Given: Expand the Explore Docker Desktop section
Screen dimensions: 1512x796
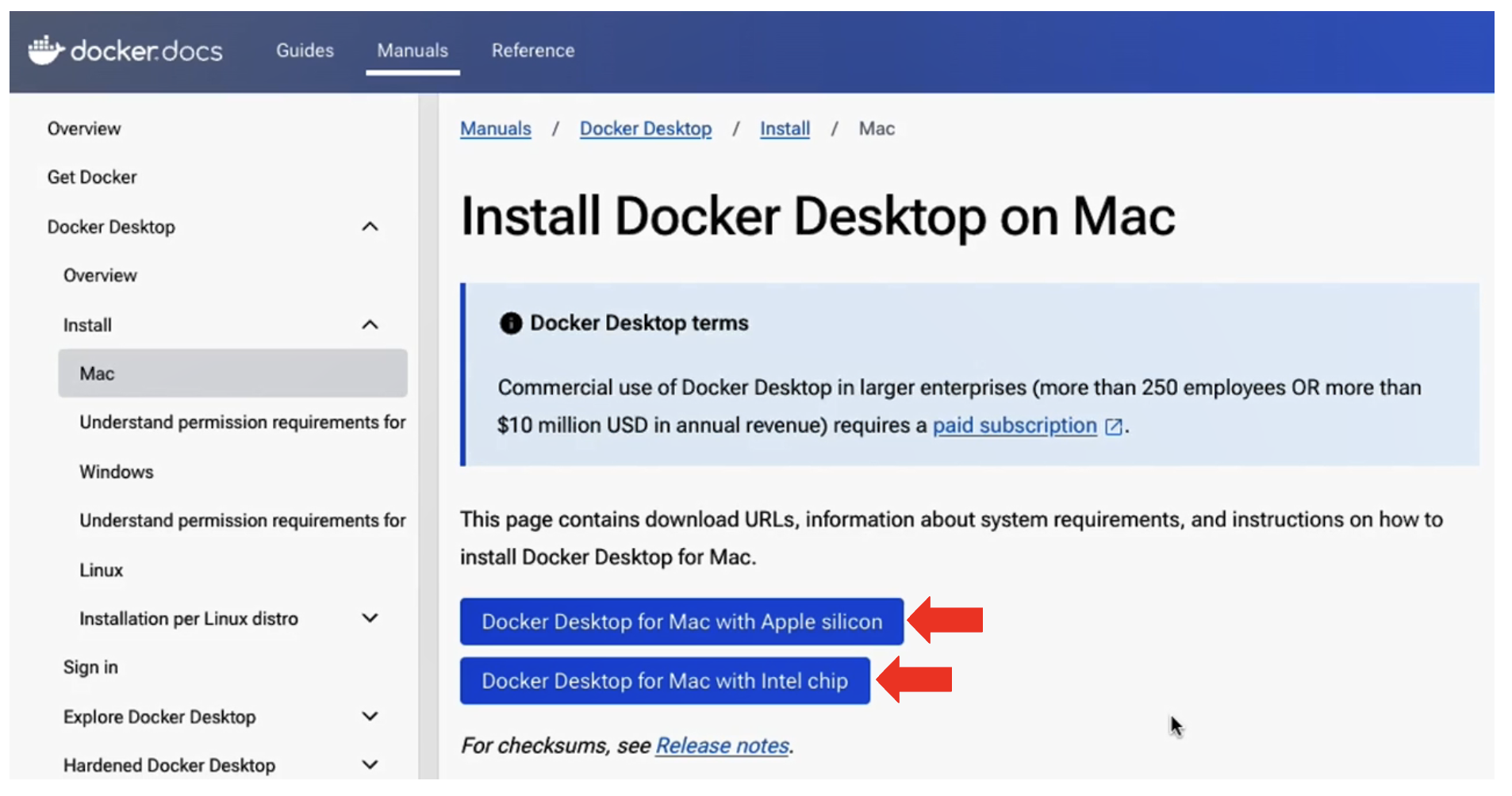Looking at the screenshot, I should coord(370,716).
